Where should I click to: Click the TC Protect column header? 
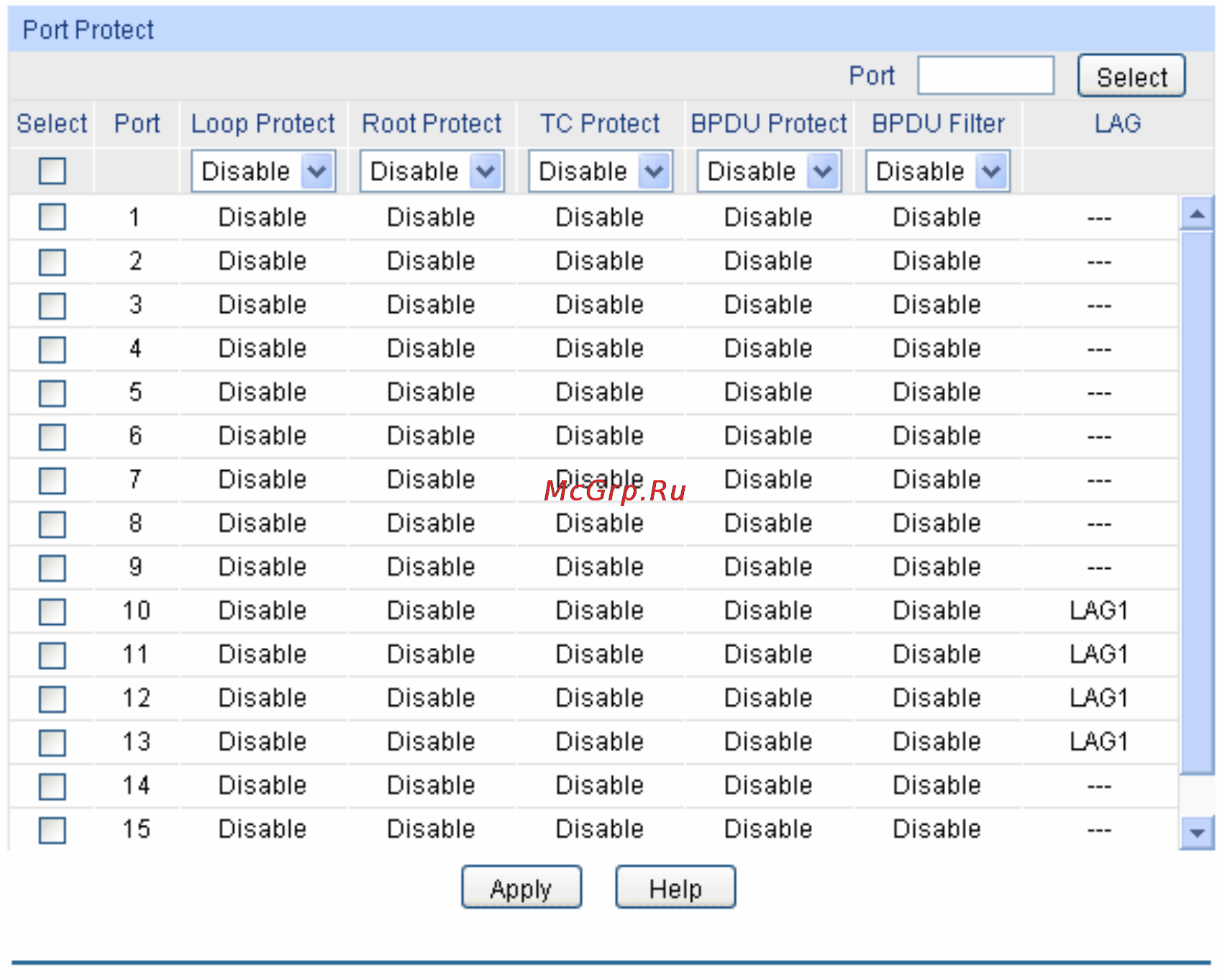pyautogui.click(x=600, y=124)
